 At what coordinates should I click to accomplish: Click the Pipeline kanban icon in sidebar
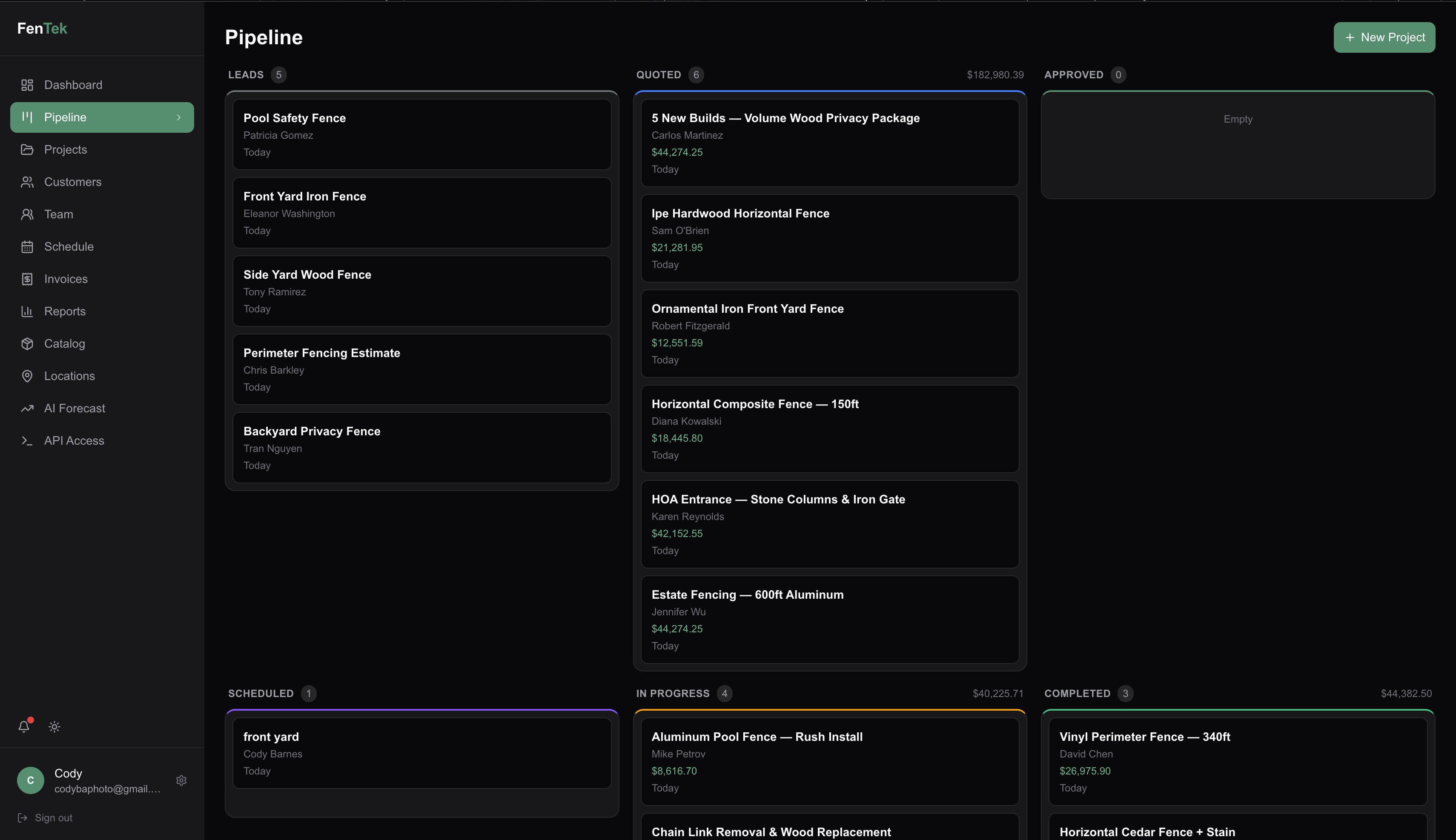(x=27, y=117)
